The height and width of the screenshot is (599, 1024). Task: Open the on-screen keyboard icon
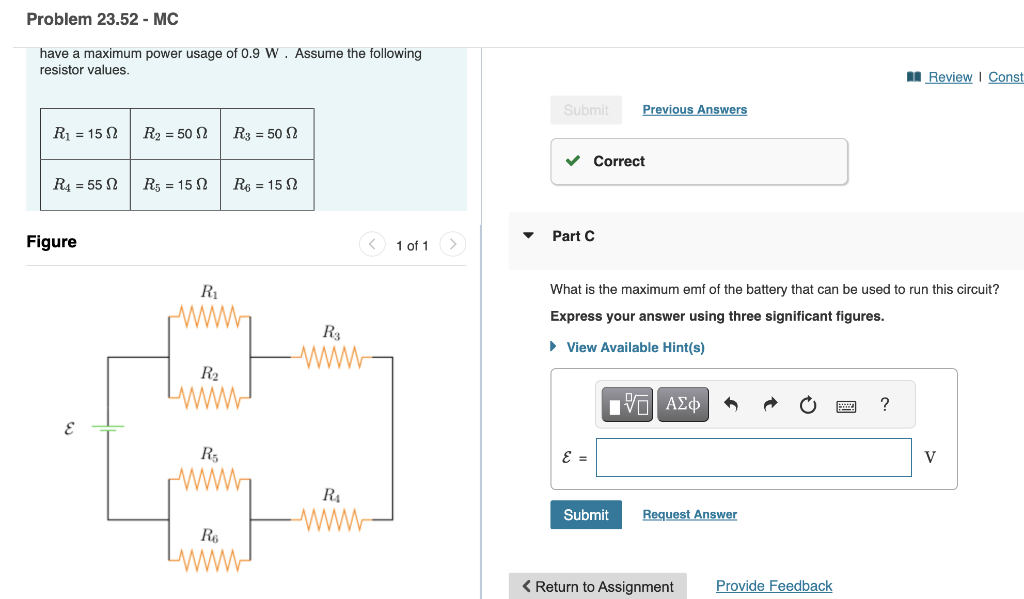[845, 404]
